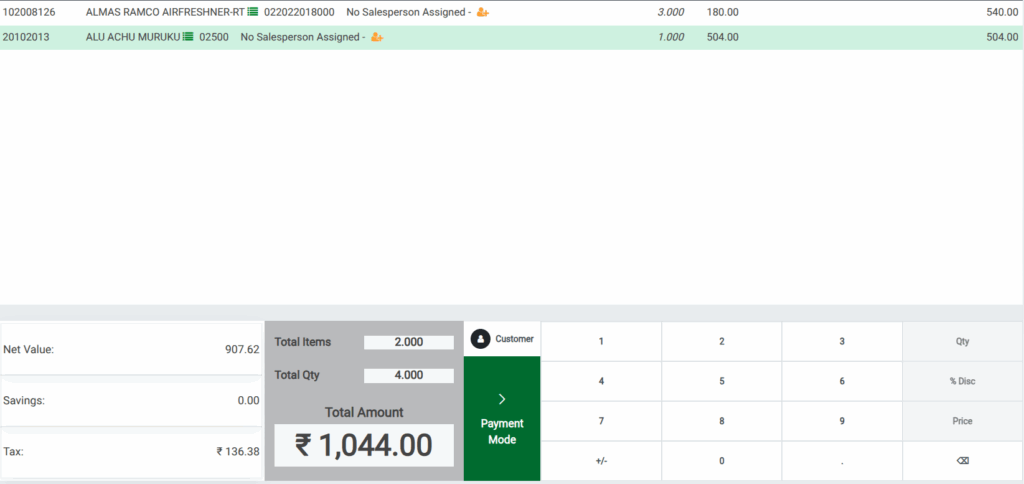Click the Total Items field showing 2.000

(x=409, y=342)
